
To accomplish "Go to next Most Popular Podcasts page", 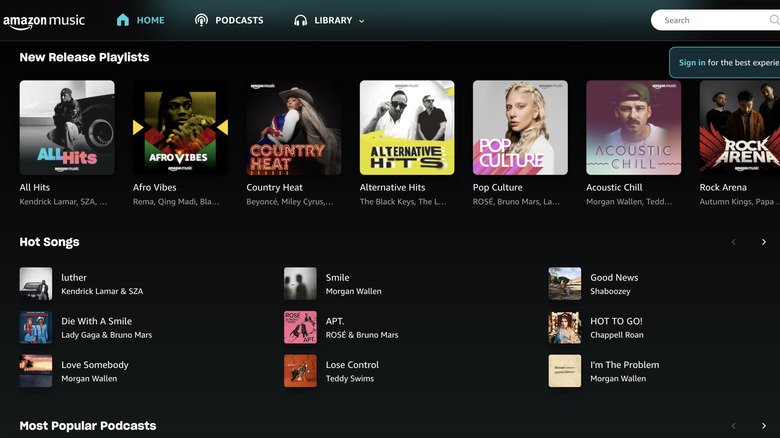I will tap(764, 426).
